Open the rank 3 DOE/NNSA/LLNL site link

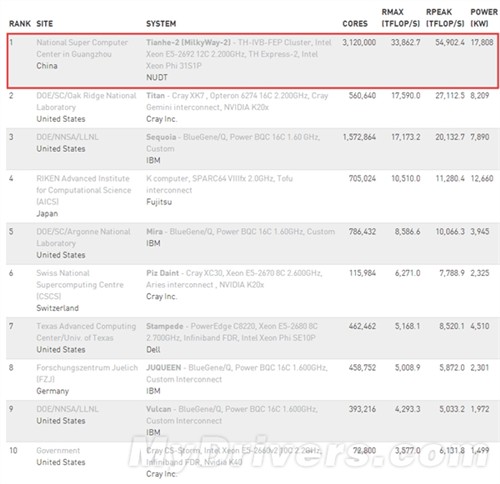click(x=67, y=137)
